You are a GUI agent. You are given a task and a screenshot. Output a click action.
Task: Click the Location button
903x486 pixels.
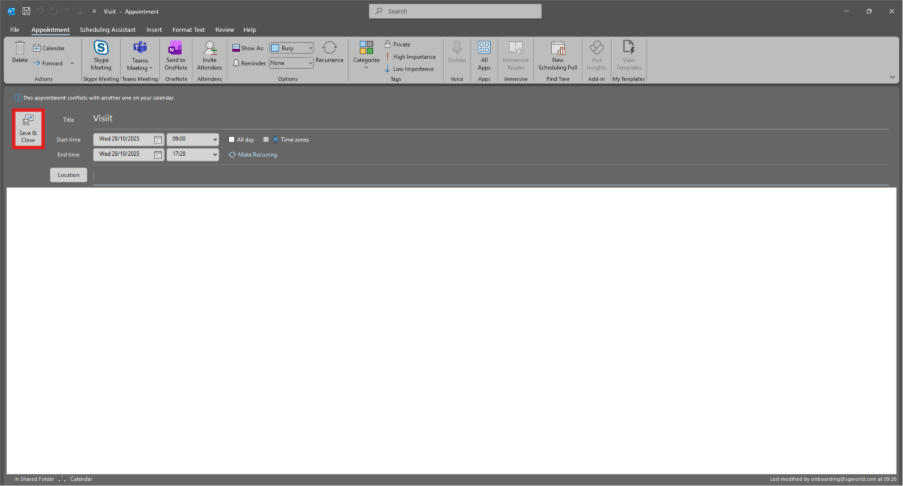[69, 175]
